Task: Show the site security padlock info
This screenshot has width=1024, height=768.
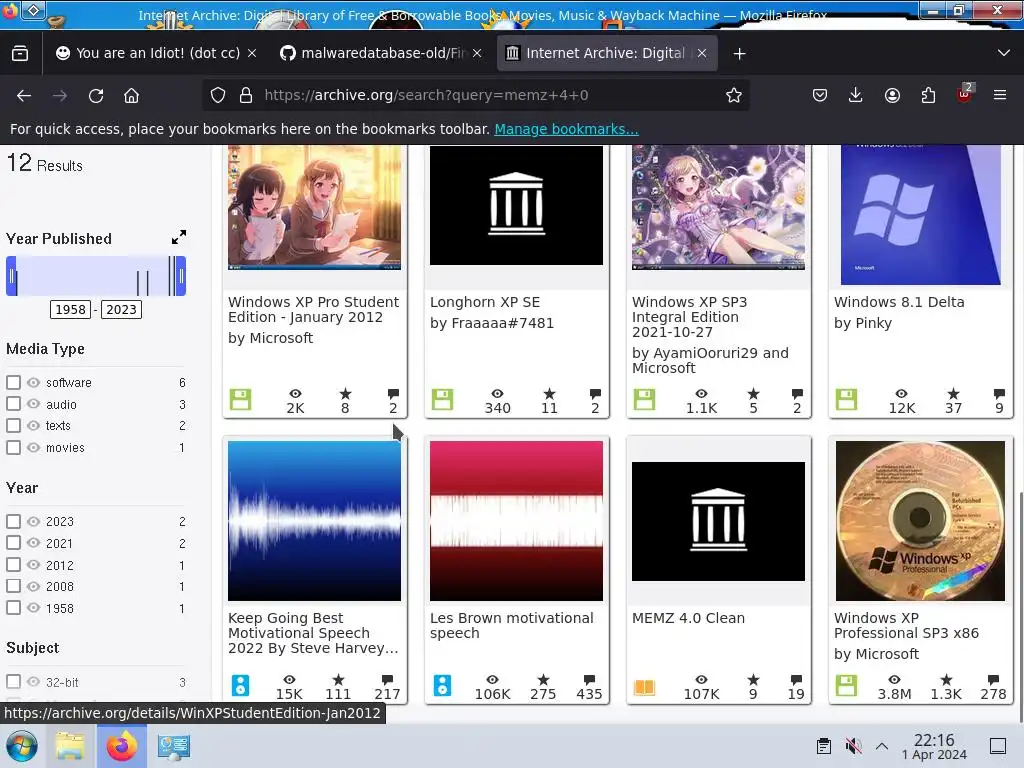Action: [246, 95]
